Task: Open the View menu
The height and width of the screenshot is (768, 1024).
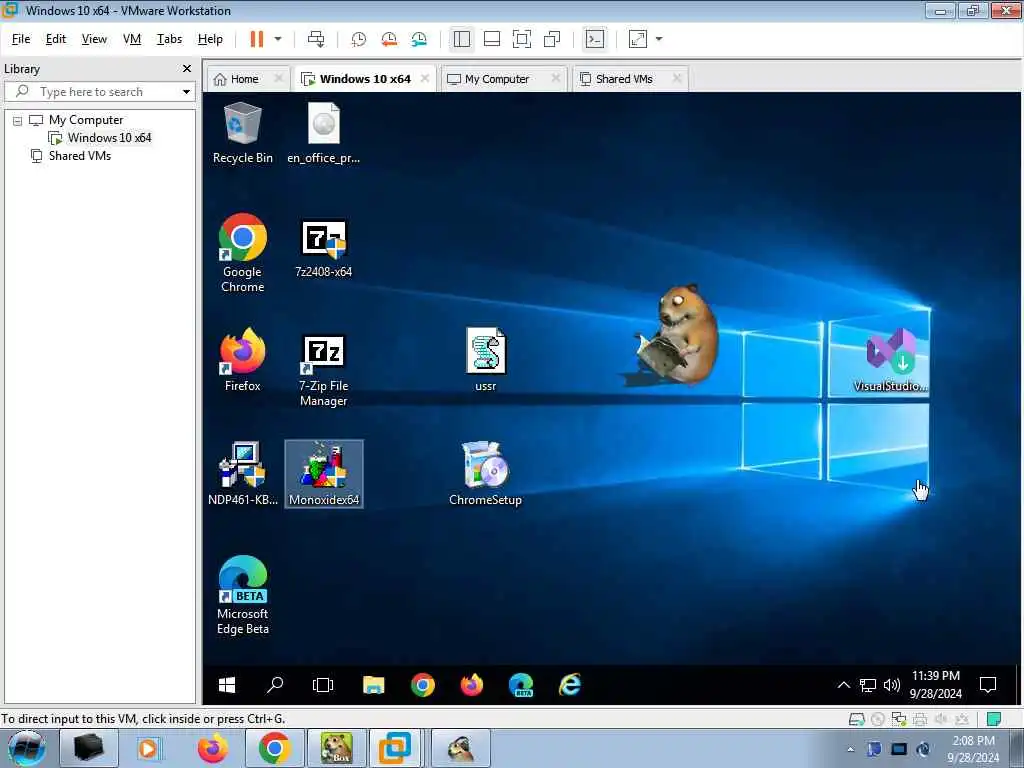Action: click(x=94, y=39)
